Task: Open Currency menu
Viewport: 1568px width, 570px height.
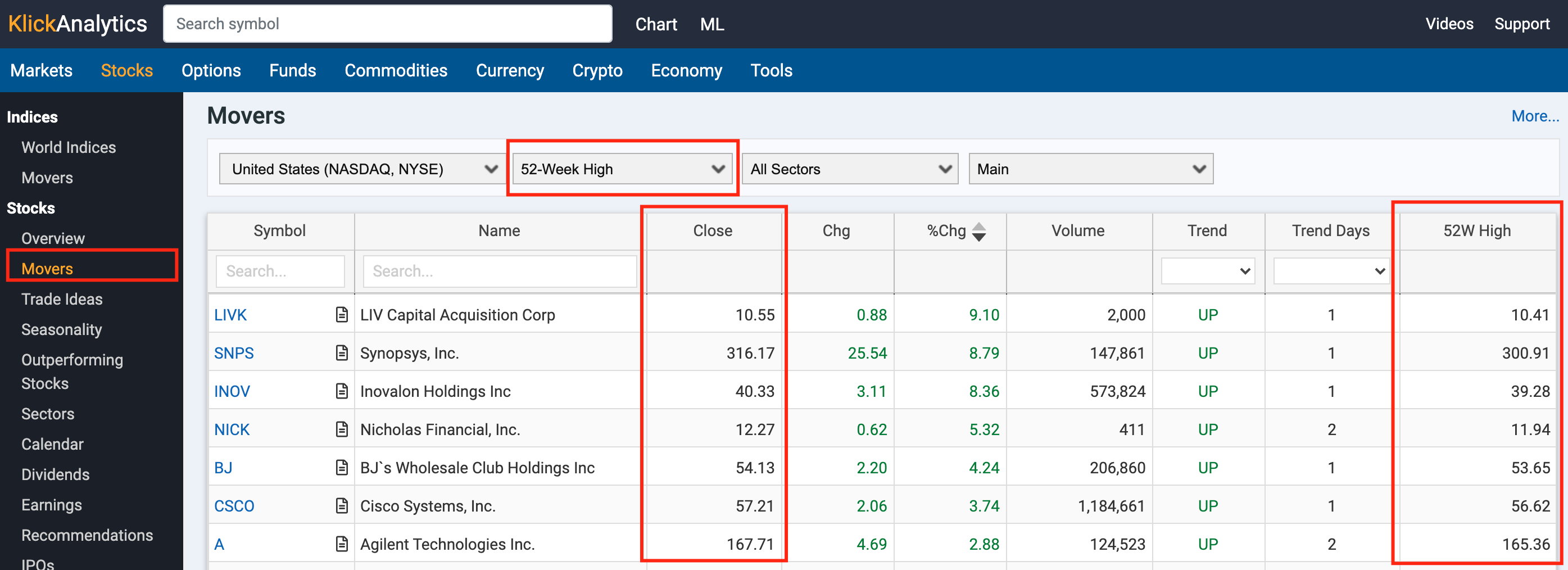Action: (510, 71)
